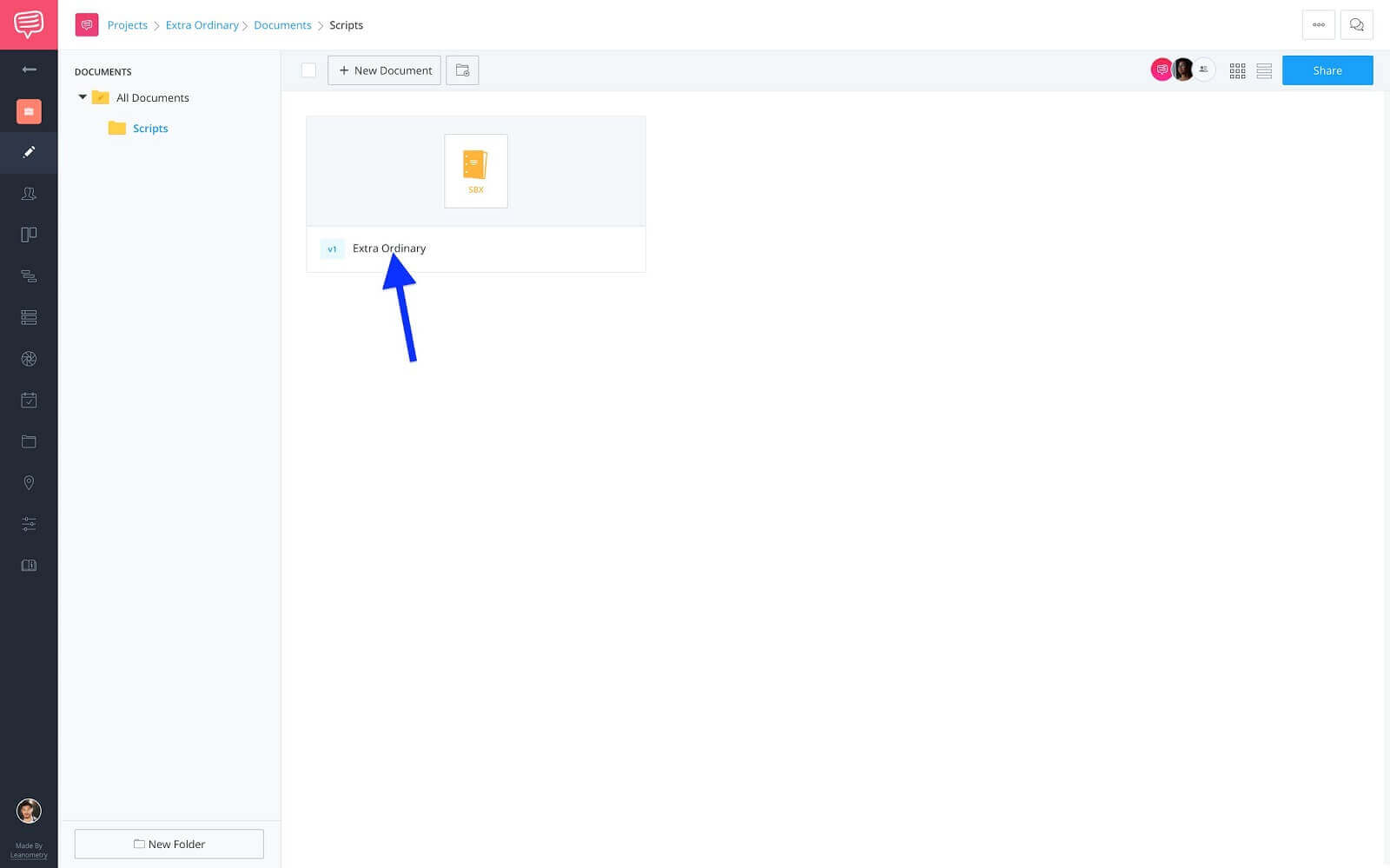Open the location pin sidebar icon

pos(29,482)
